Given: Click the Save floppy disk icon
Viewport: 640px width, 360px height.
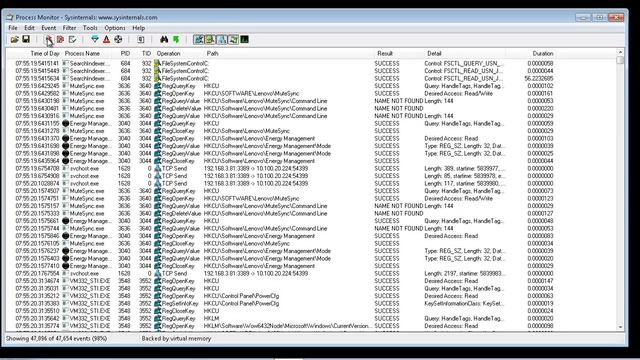Looking at the screenshot, I should (x=26, y=40).
